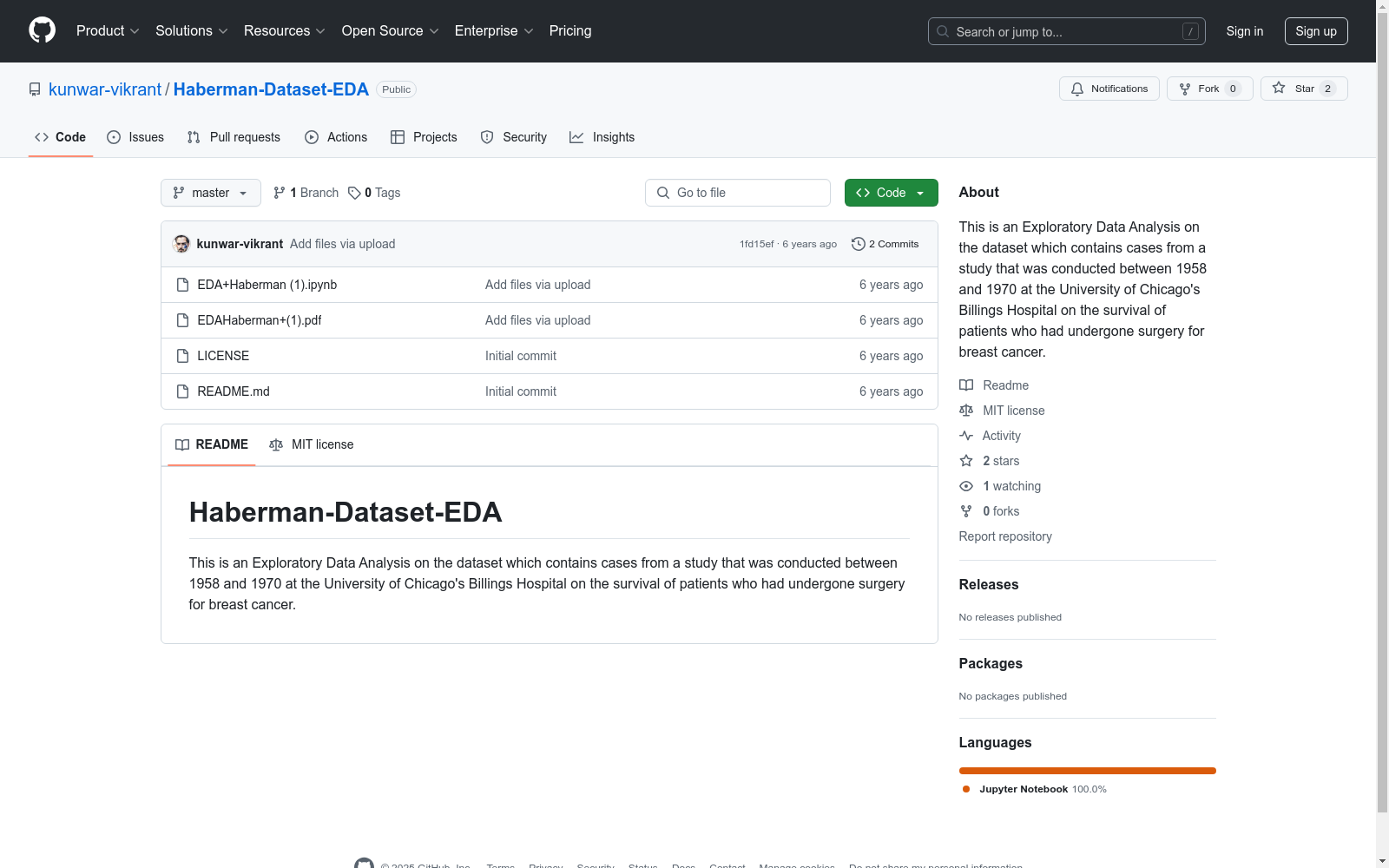This screenshot has height=868, width=1389.
Task: Click the search magnifier icon in header
Action: click(x=943, y=31)
